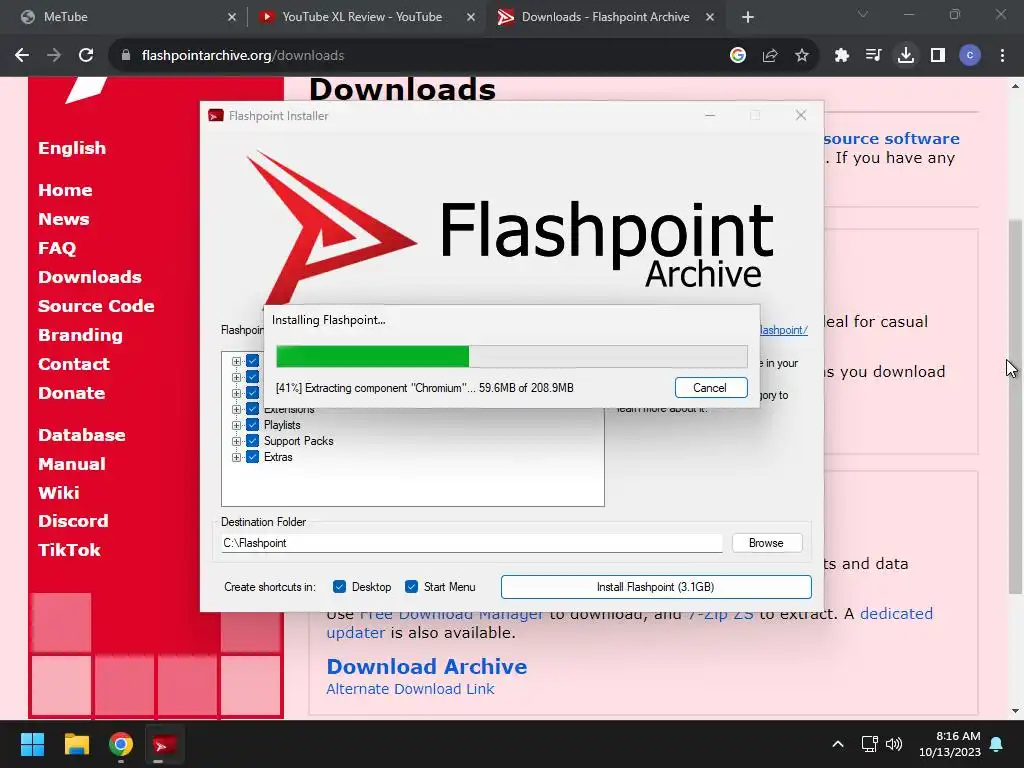This screenshot has height=768, width=1024.
Task: Click Flashpoint Installer taskbar icon
Action: pos(165,744)
